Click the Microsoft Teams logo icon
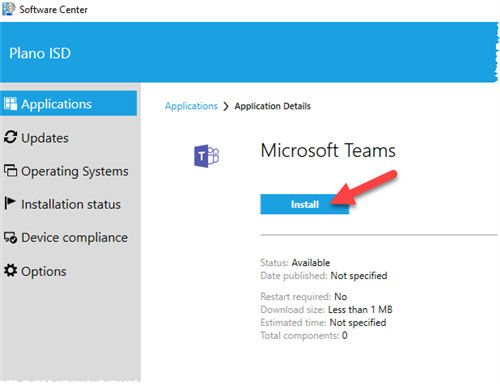The height and width of the screenshot is (384, 500). point(206,156)
